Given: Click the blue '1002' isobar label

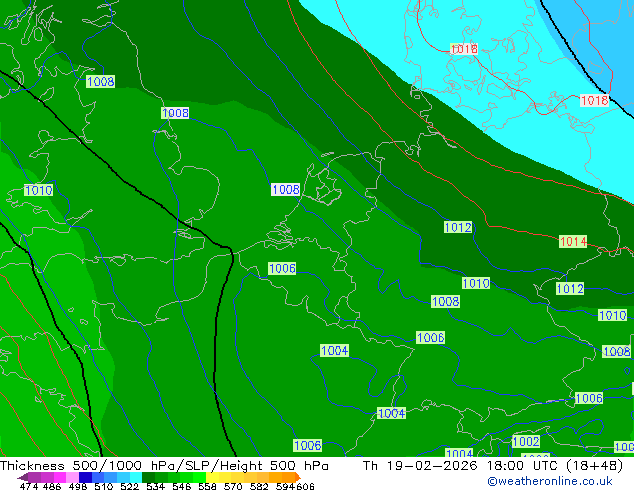Looking at the screenshot, I should [526, 441].
